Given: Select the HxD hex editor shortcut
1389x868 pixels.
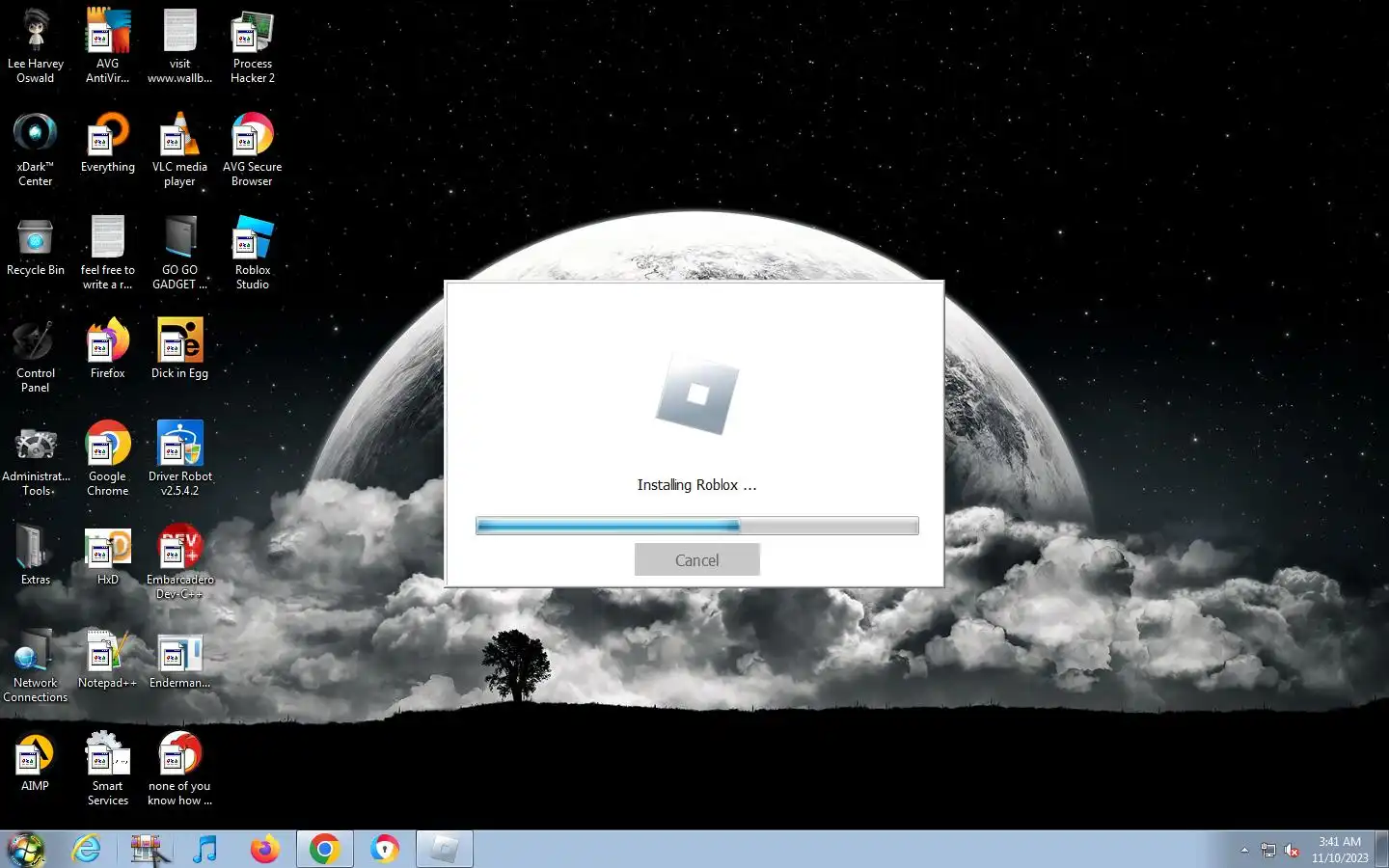Looking at the screenshot, I should tap(108, 556).
